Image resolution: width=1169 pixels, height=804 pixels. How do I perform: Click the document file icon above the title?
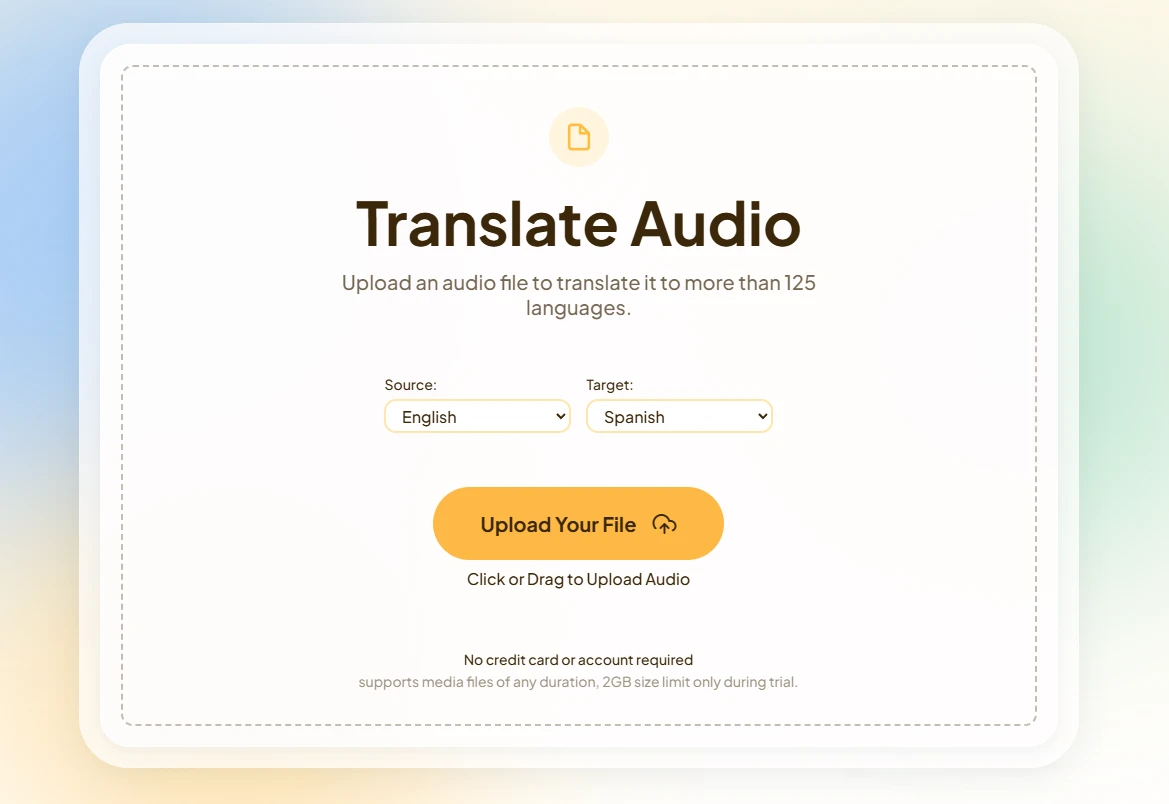(x=578, y=137)
